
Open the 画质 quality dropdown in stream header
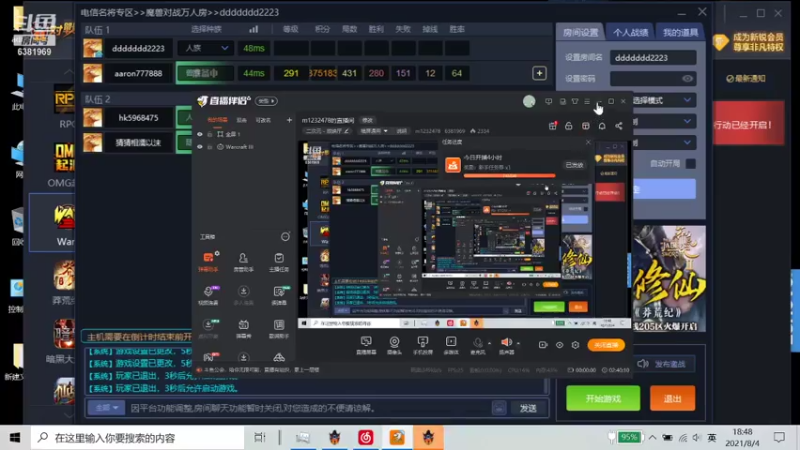374,131
